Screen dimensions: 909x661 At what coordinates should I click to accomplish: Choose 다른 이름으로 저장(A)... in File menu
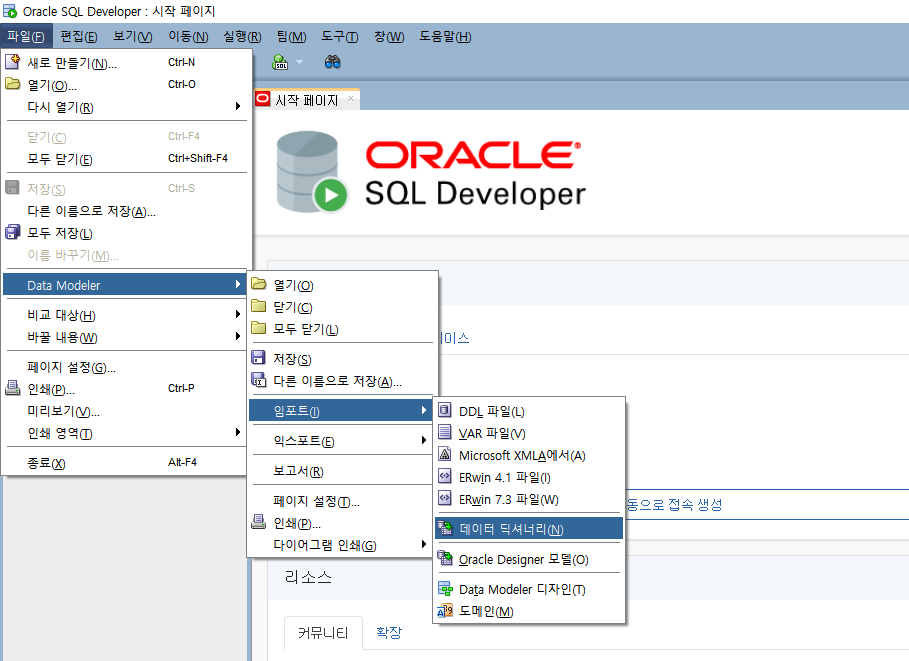(x=125, y=210)
